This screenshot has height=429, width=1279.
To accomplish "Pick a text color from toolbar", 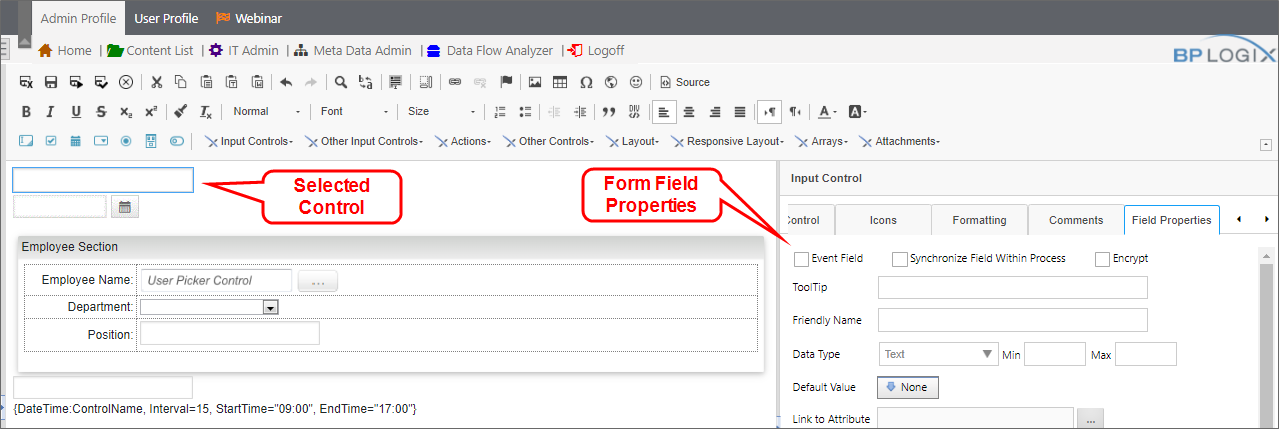I will [824, 112].
